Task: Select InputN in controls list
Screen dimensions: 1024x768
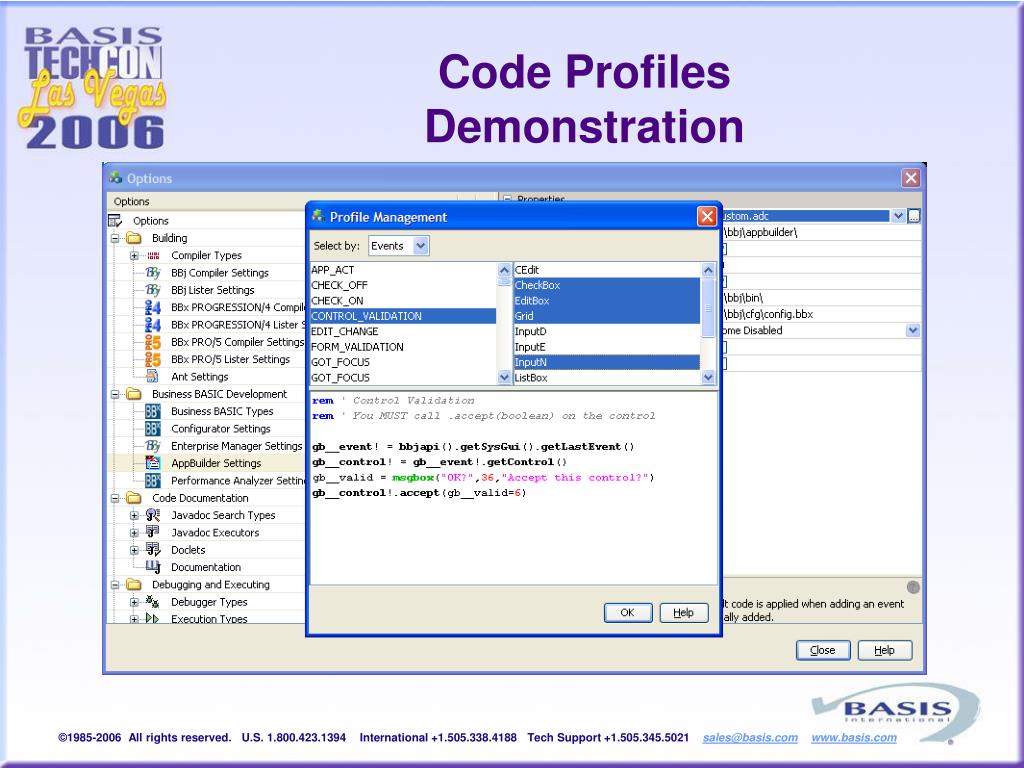Action: point(607,362)
